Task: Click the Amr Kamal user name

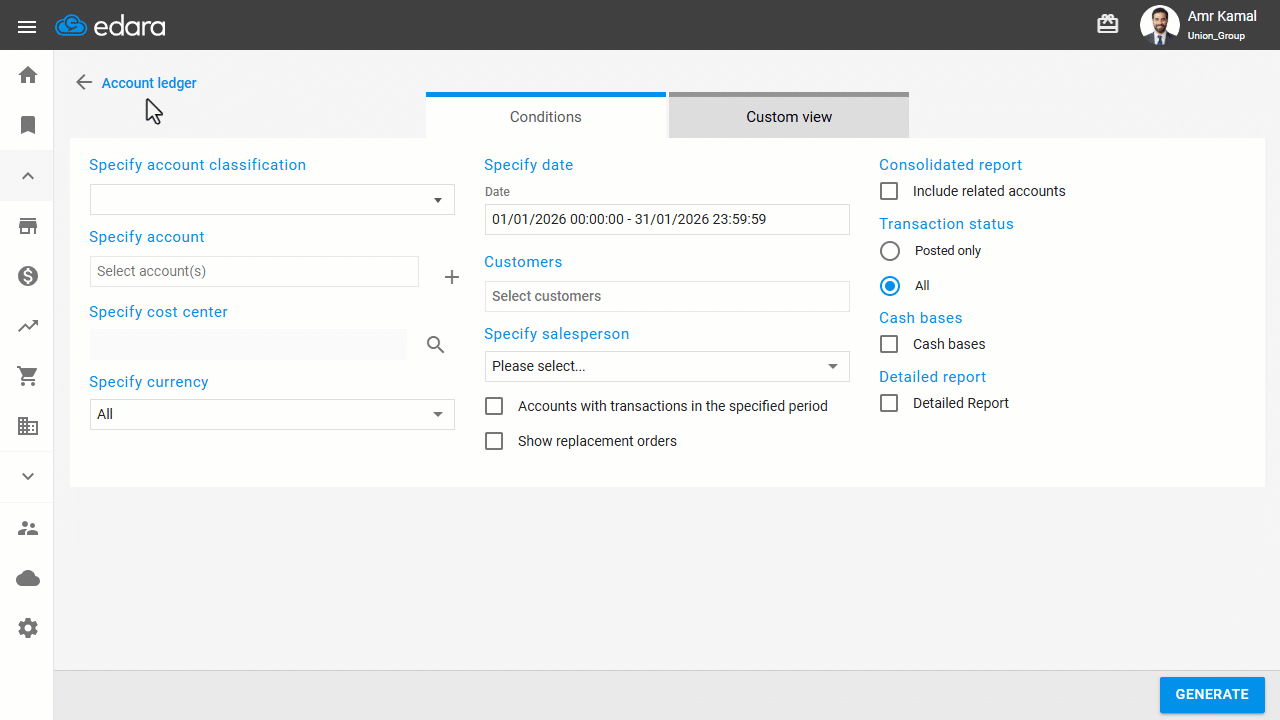Action: pyautogui.click(x=1222, y=16)
